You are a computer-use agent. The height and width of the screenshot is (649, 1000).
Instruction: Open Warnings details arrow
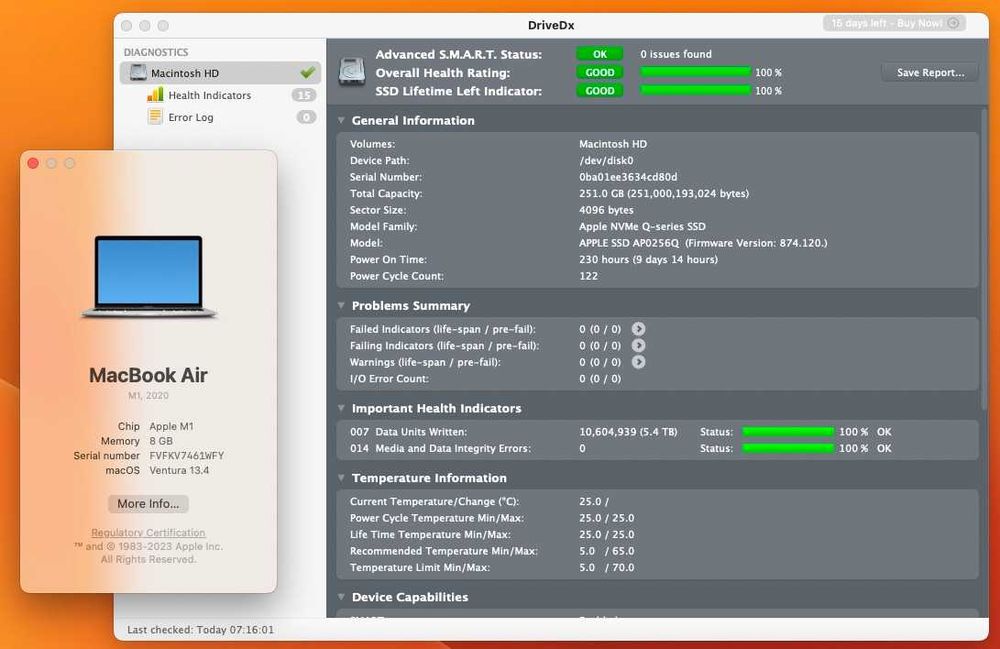[x=638, y=362]
